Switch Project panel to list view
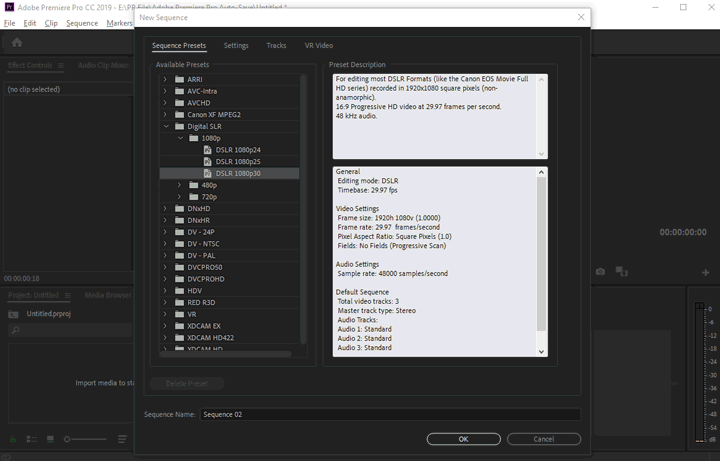This screenshot has height=461, width=720. point(32,439)
